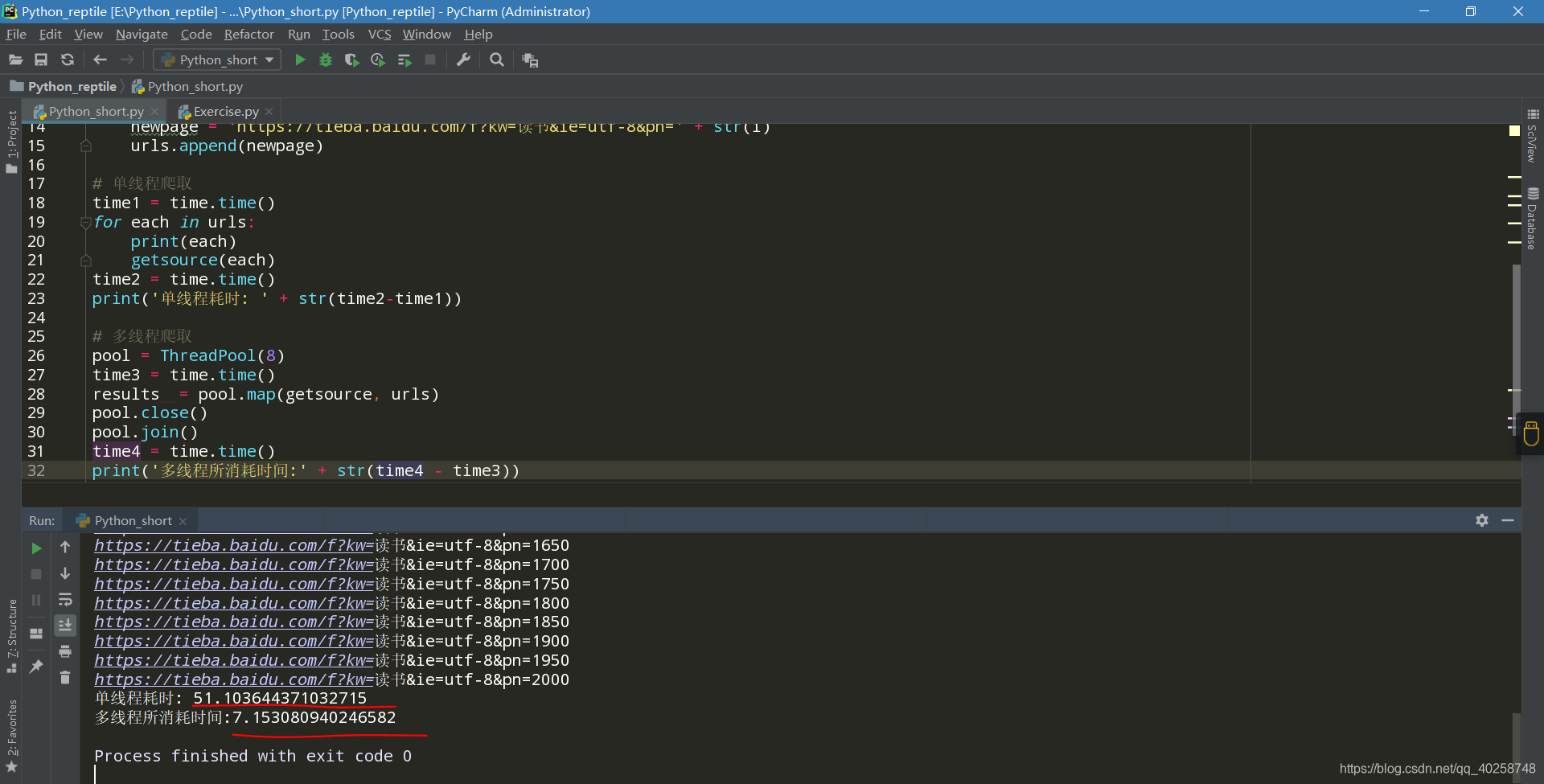Run Python_short with the green play icon
This screenshot has height=784, width=1544.
pyautogui.click(x=300, y=60)
